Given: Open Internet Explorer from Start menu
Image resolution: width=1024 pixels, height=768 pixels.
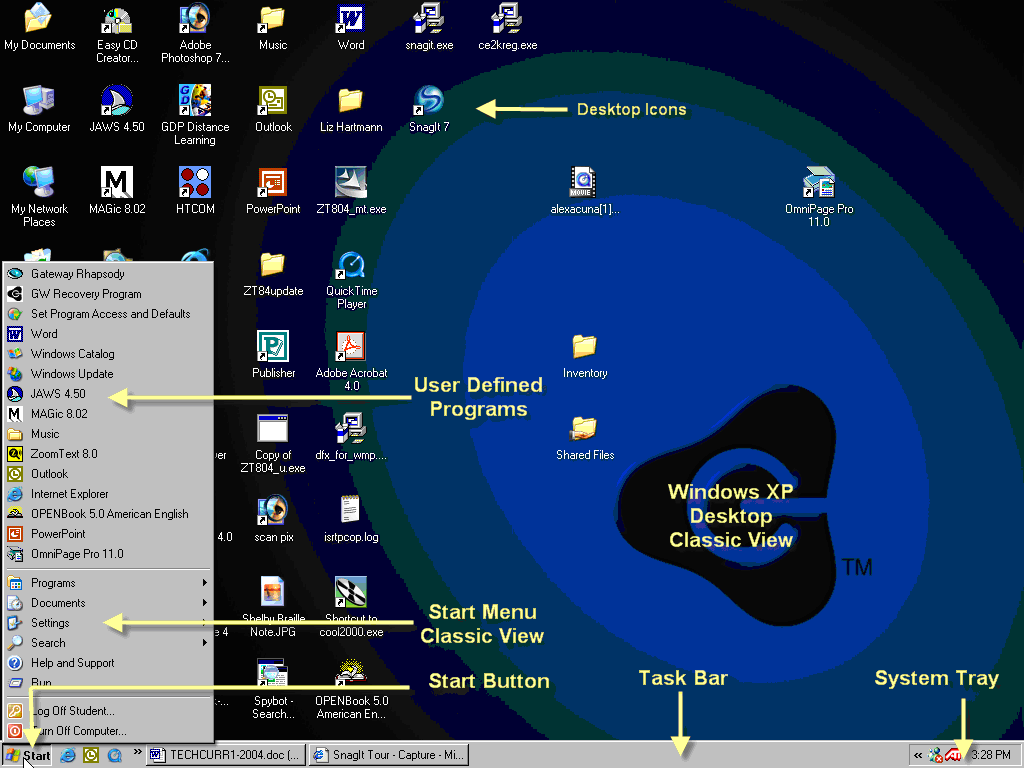Looking at the screenshot, I should pyautogui.click(x=108, y=494).
